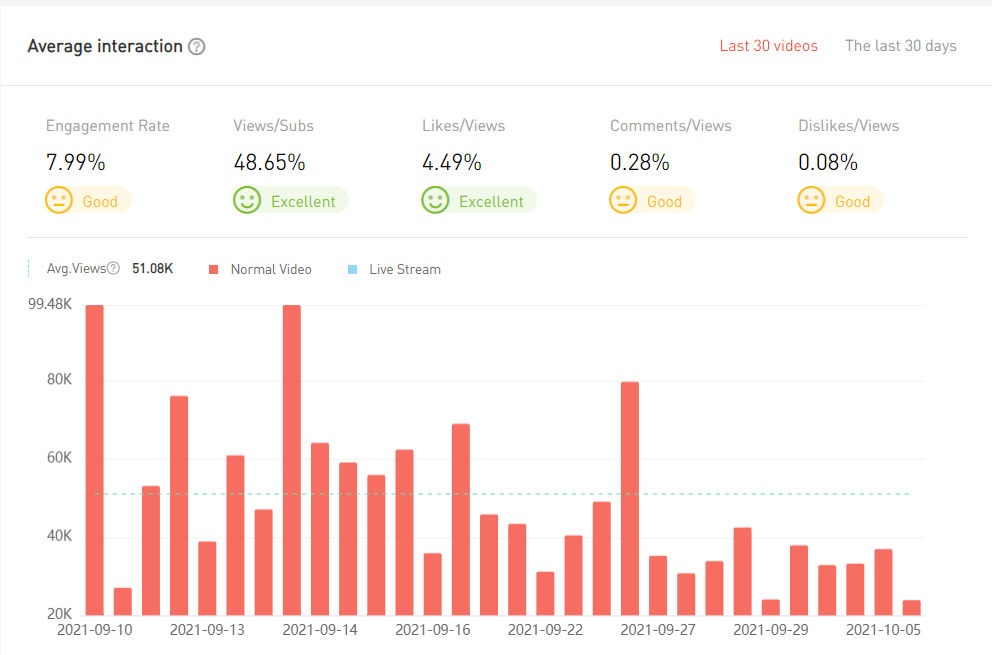This screenshot has height=655, width=992.
Task: Click the Dislikes/Views neutral face icon
Action: pos(811,201)
